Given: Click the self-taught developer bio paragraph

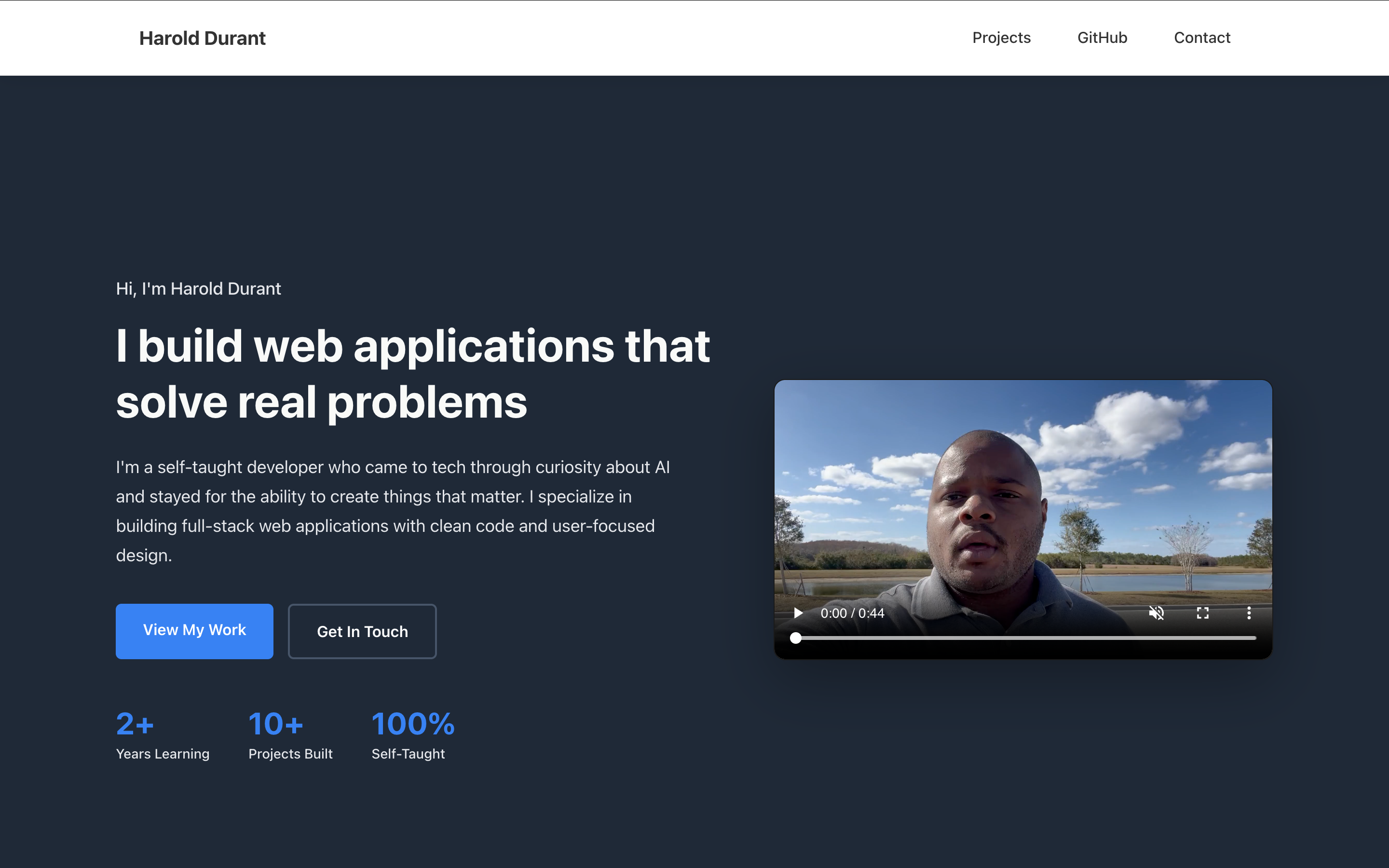Looking at the screenshot, I should 393,511.
